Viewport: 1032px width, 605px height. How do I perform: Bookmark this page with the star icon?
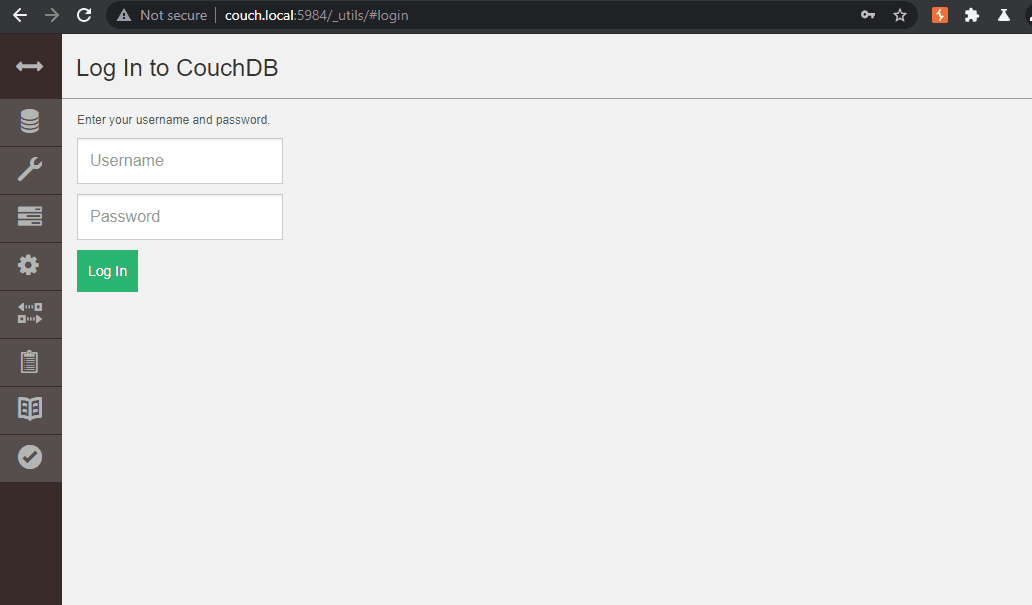click(x=900, y=15)
